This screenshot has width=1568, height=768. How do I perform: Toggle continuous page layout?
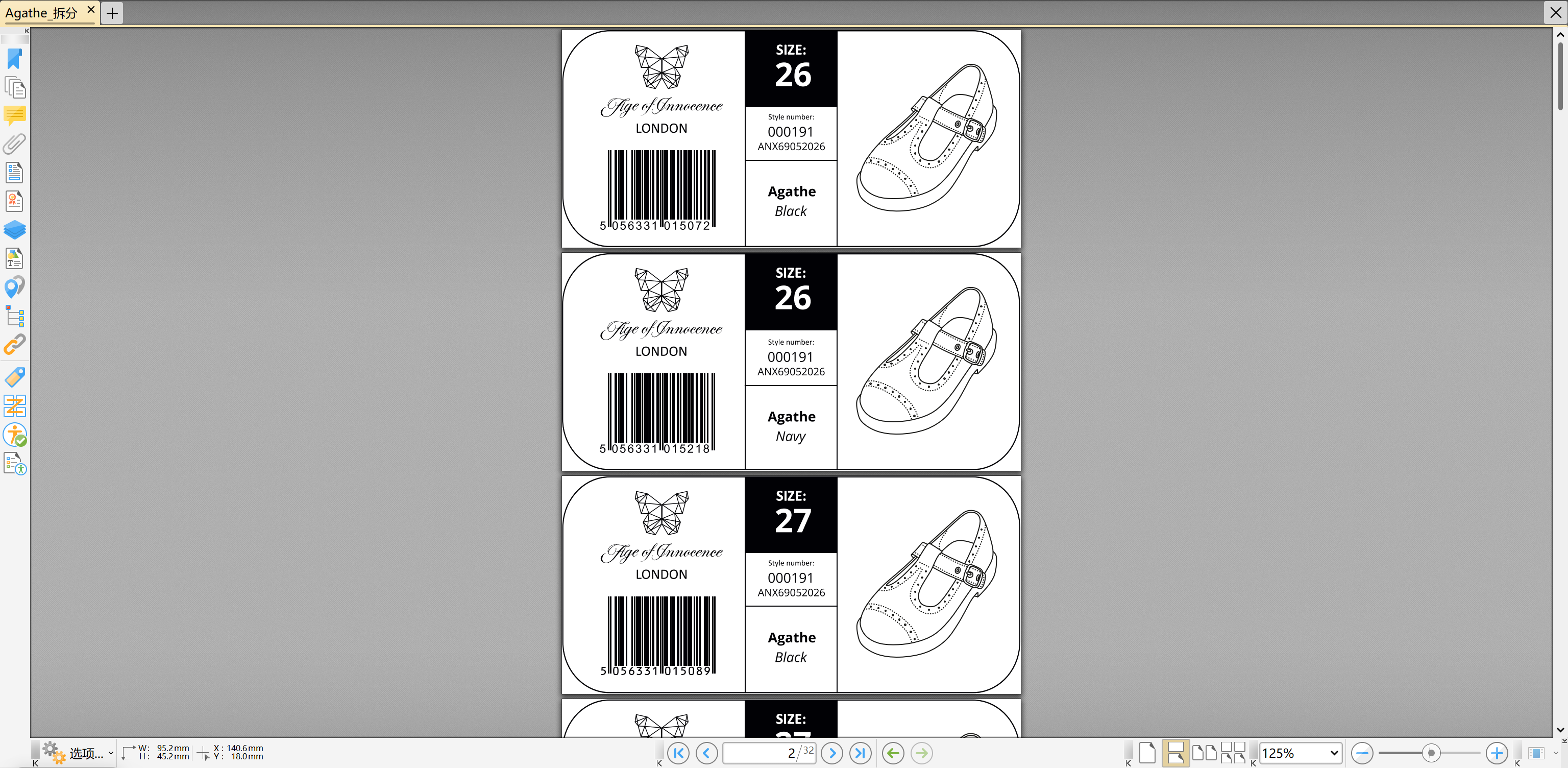click(x=1175, y=753)
